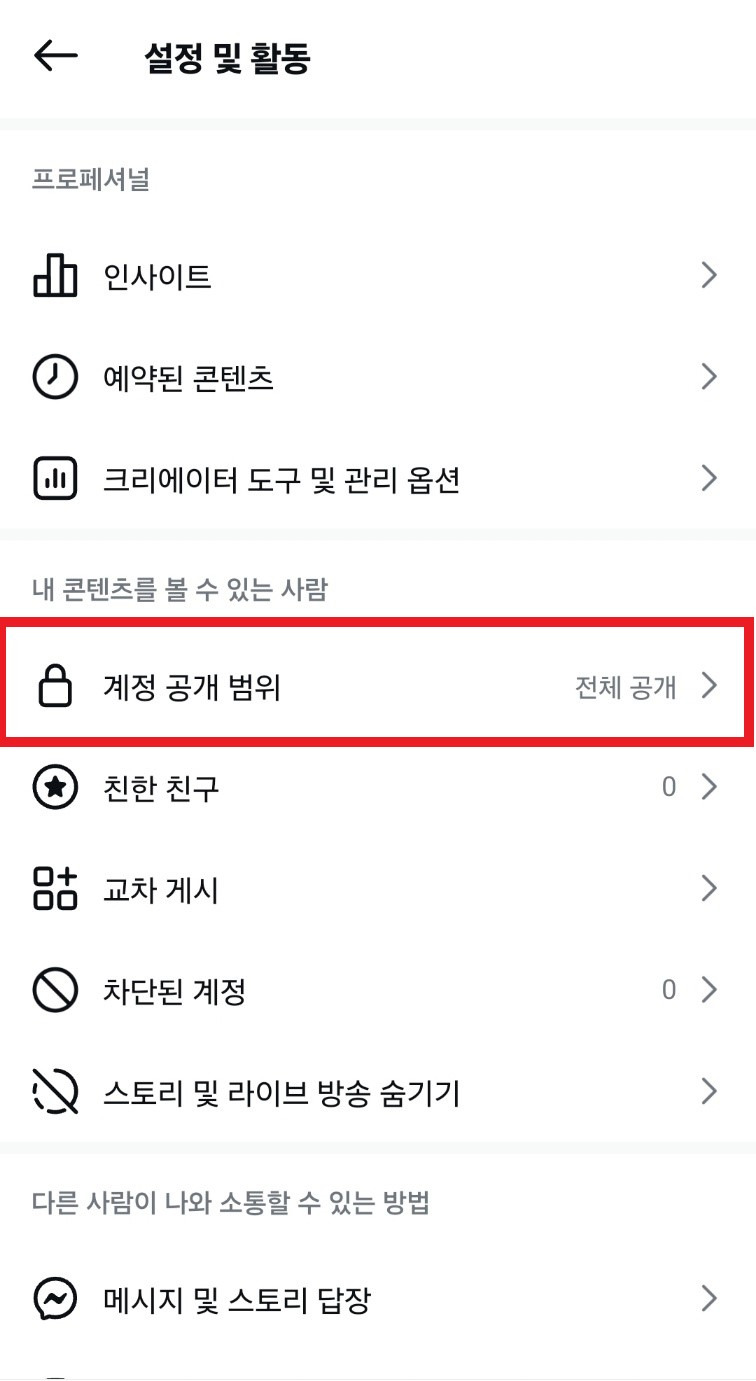
Task: Open the 교차 게시 grid-plus icon
Action: point(55,889)
